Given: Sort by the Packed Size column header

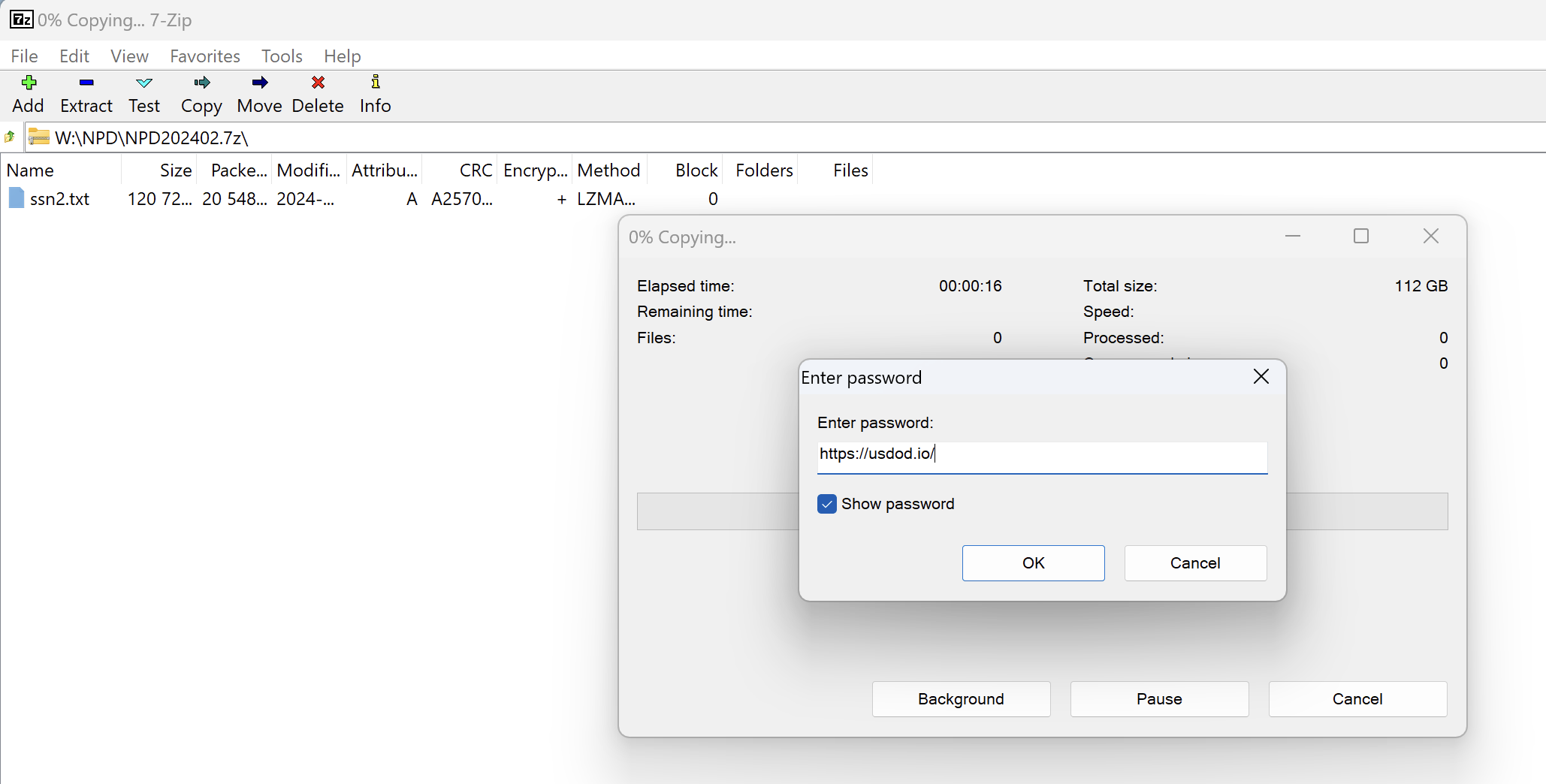Looking at the screenshot, I should [234, 170].
